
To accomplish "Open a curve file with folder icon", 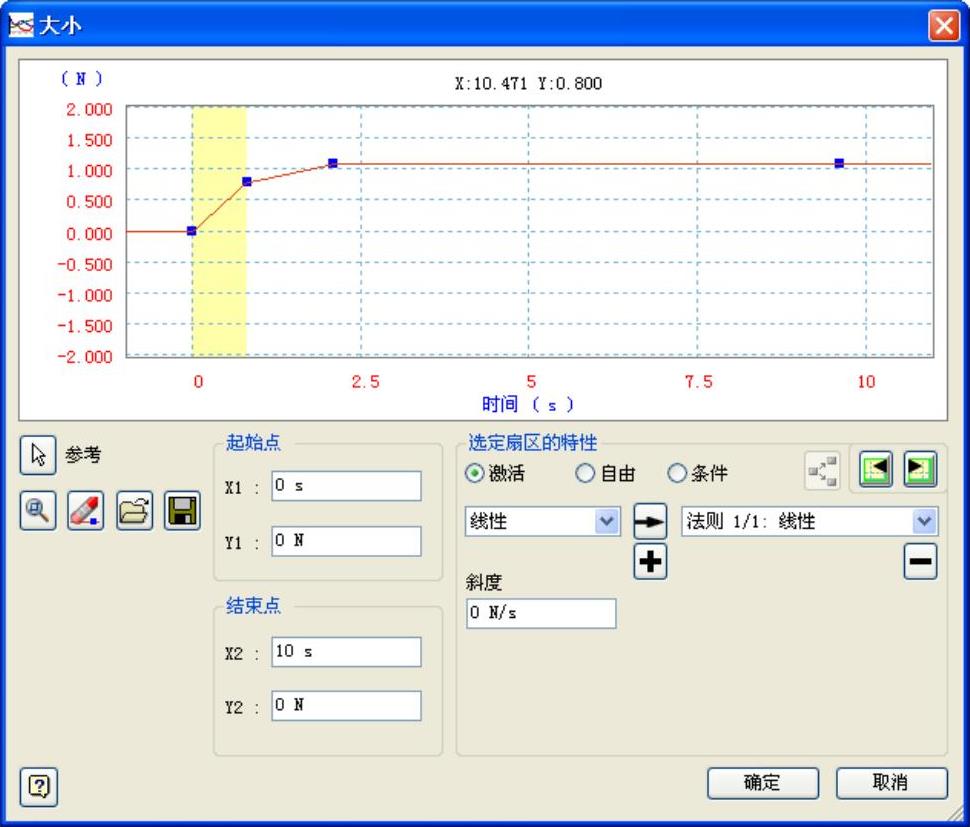I will pyautogui.click(x=134, y=511).
